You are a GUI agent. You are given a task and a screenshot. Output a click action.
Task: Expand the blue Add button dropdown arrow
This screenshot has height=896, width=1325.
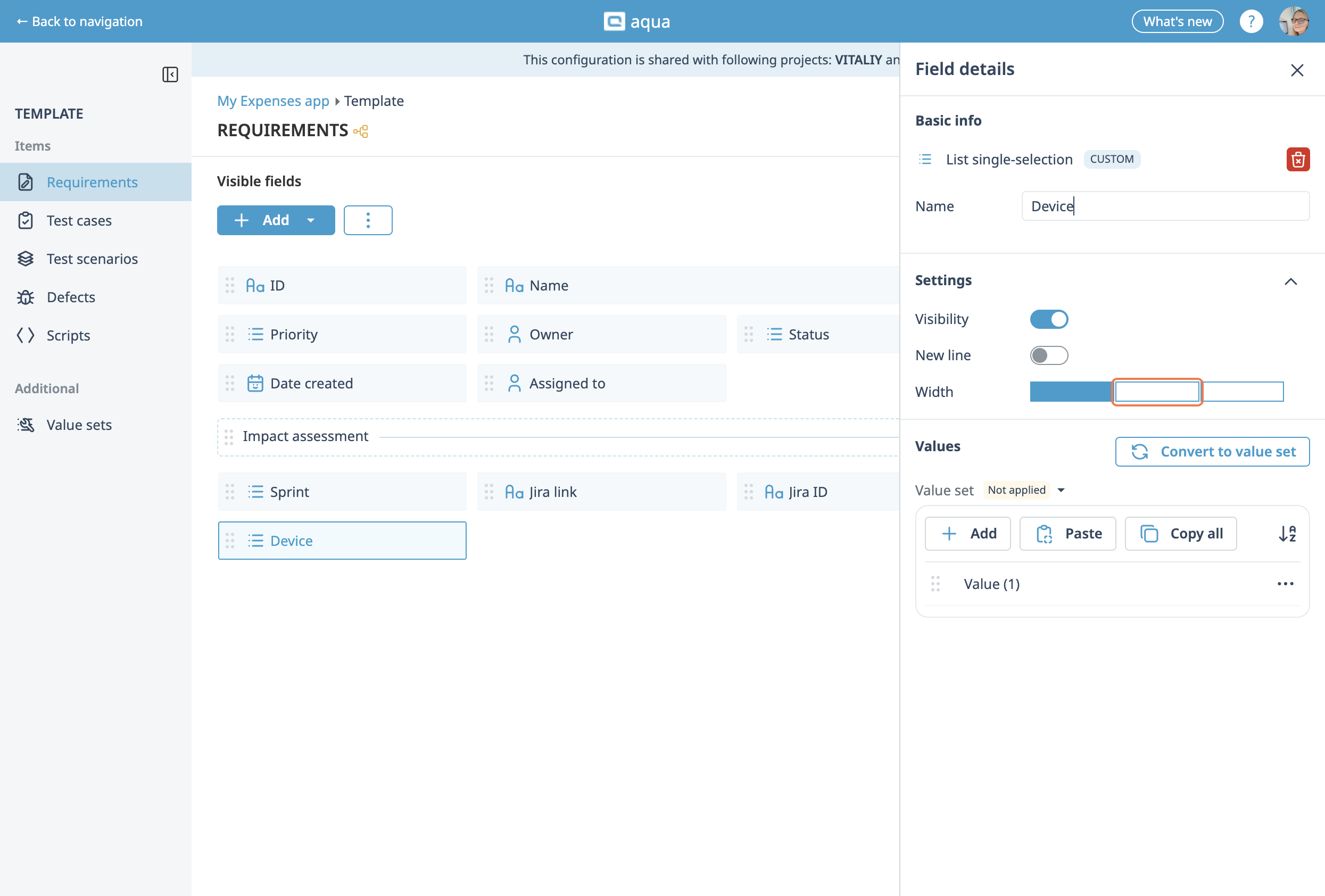311,220
